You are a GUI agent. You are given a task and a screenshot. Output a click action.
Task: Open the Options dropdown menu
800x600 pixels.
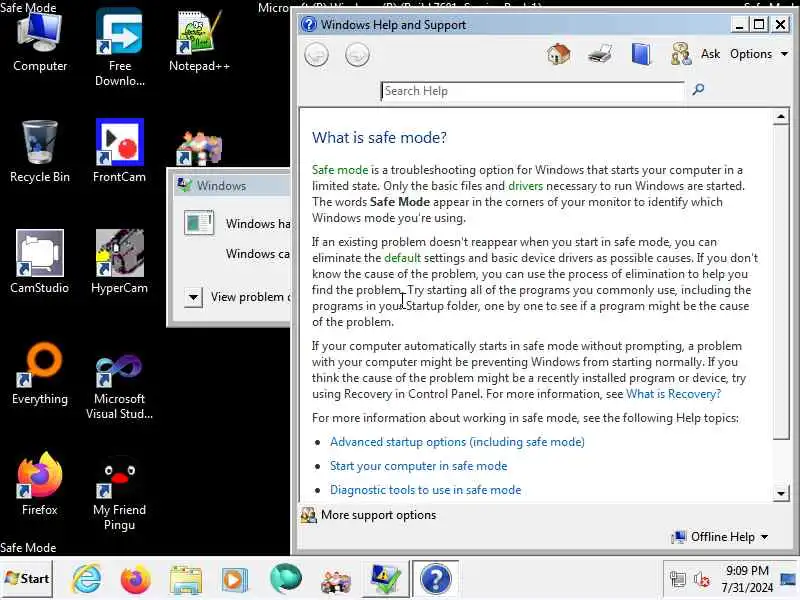[x=759, y=54]
